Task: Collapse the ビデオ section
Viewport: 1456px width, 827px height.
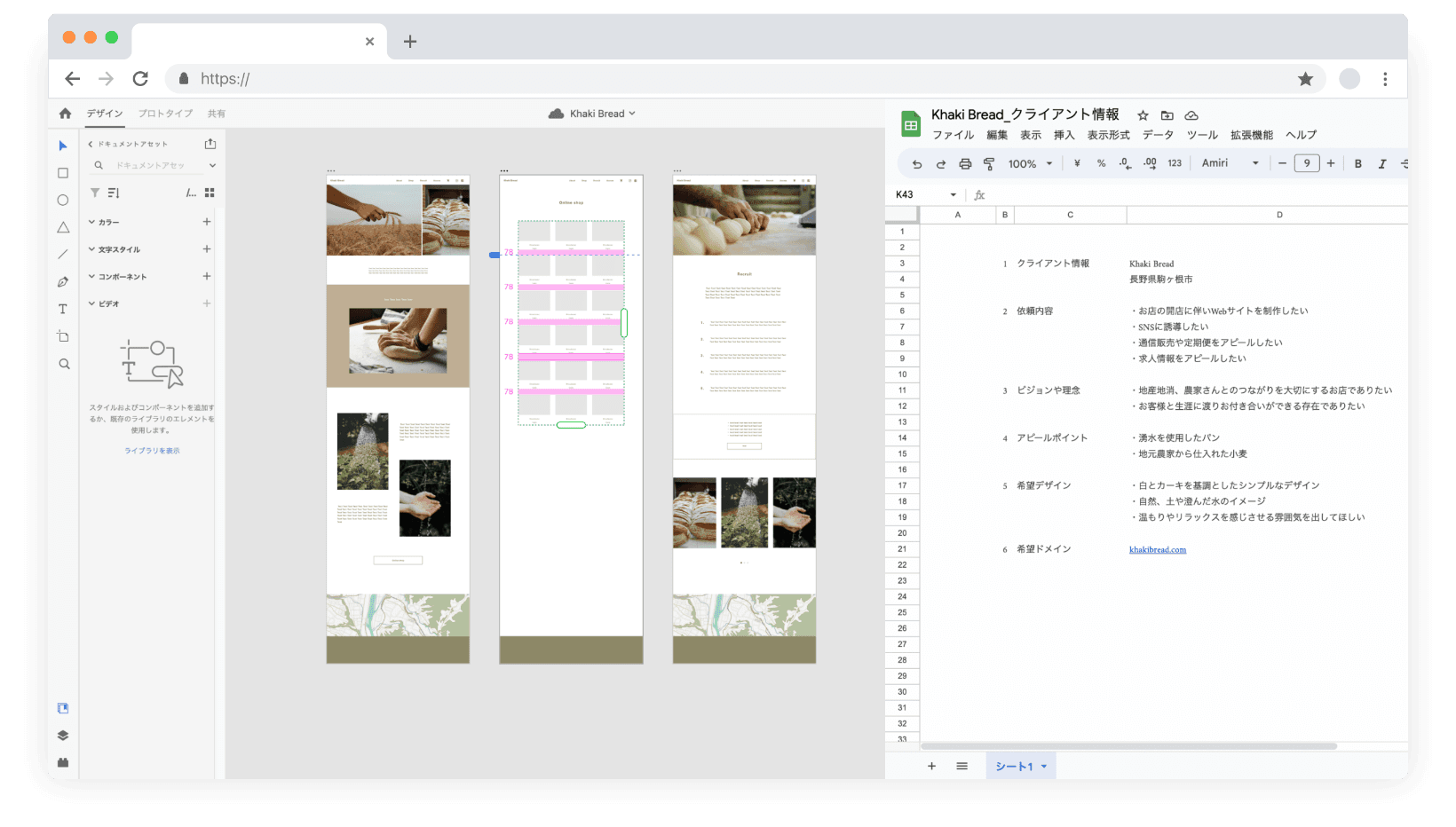Action: 91,303
